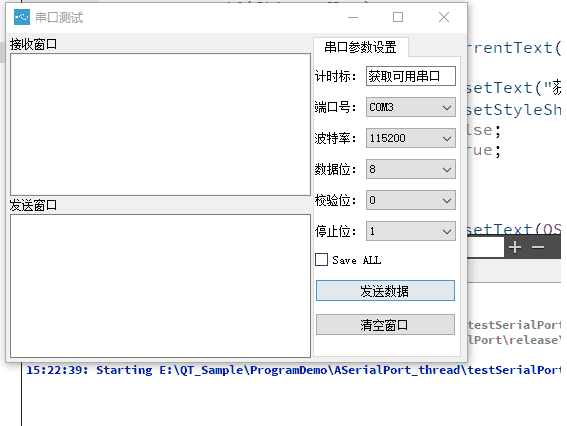Screen dimensions: 567x426
Task: Click the 端口号: label
Action: [x=335, y=107]
